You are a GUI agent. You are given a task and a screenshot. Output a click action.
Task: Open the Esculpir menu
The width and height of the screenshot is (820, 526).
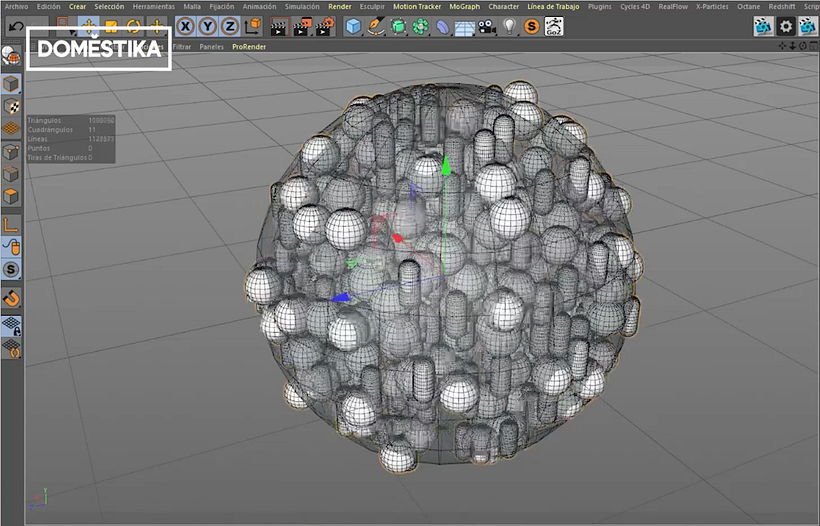372,6
